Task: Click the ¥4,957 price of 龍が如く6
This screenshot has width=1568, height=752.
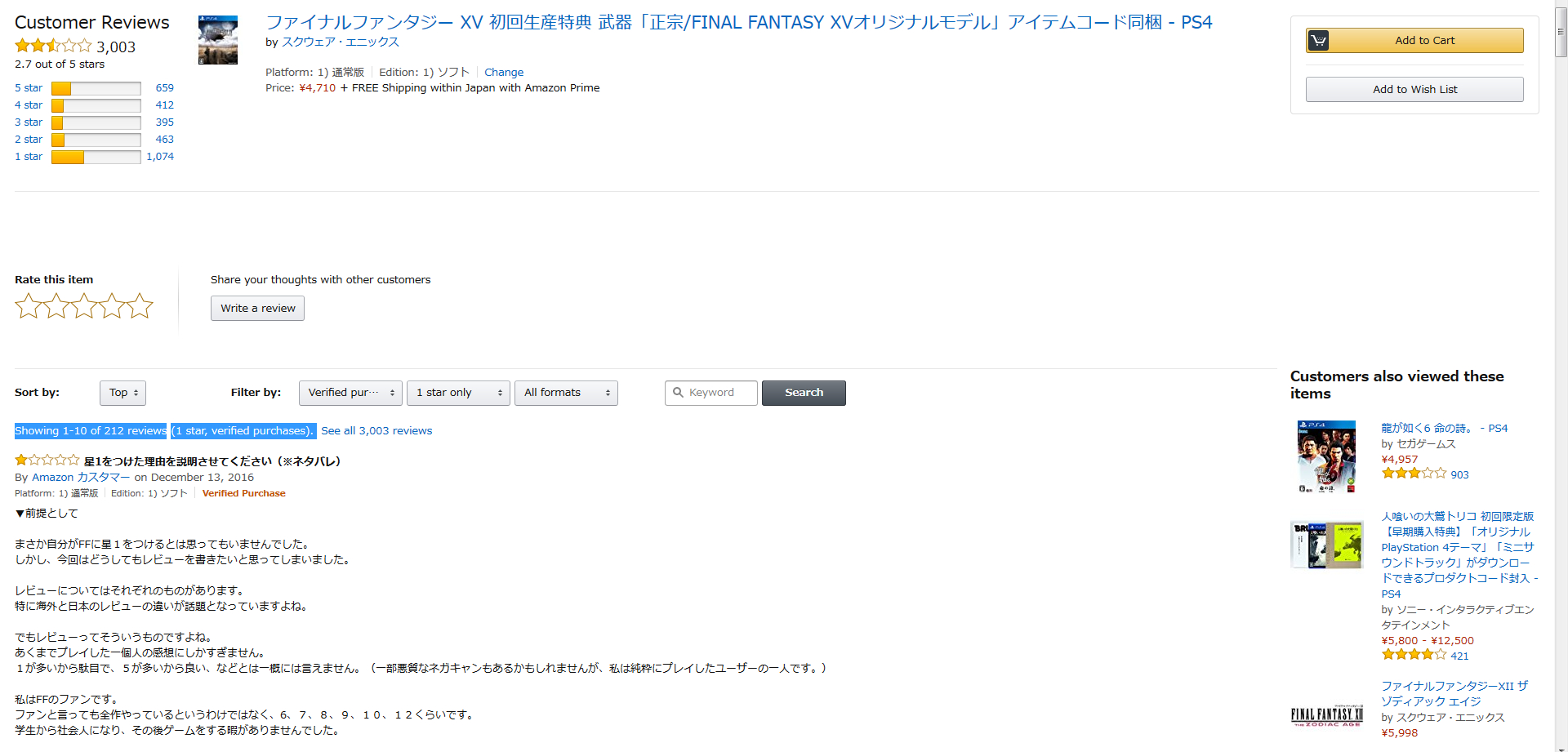Action: point(1400,459)
